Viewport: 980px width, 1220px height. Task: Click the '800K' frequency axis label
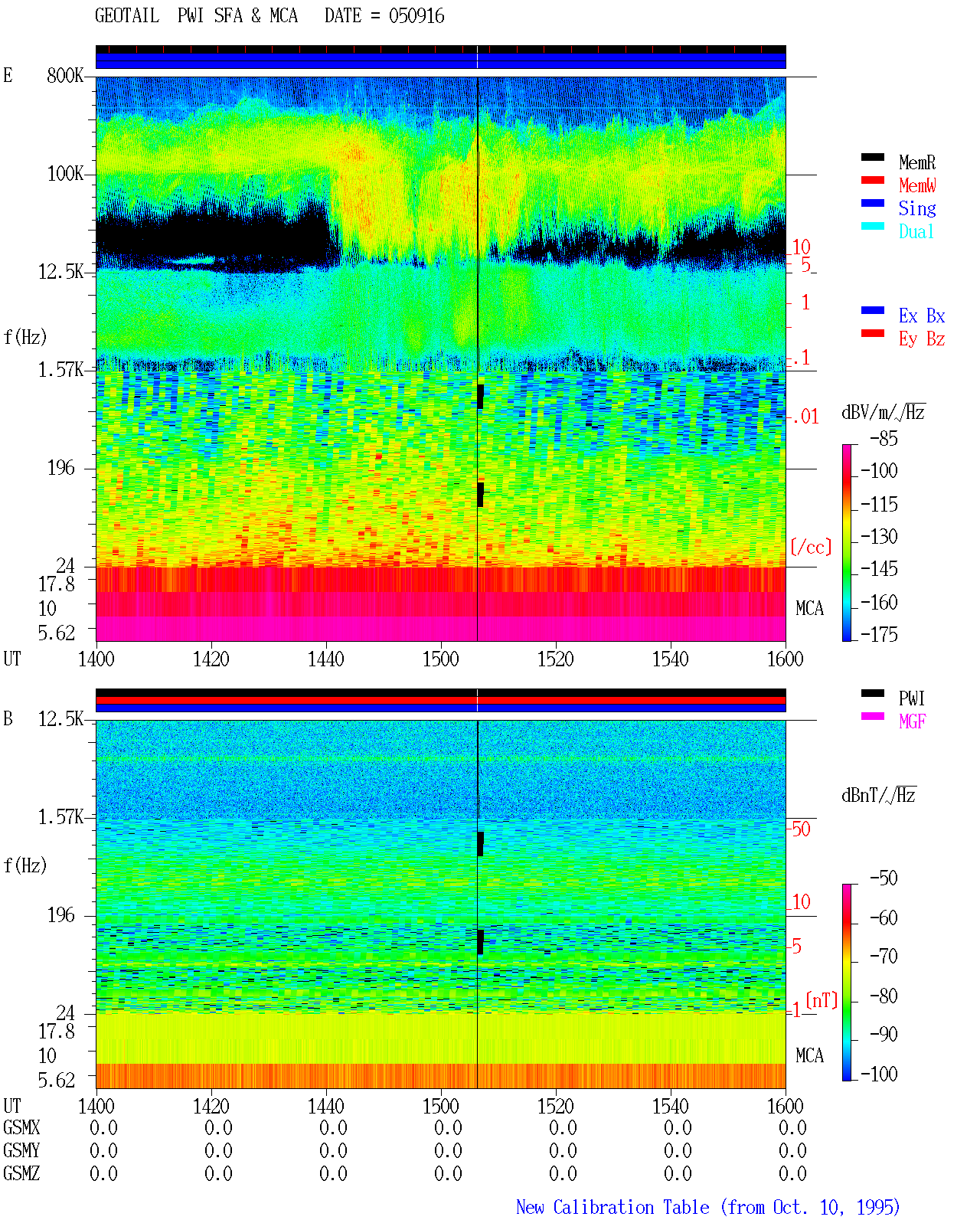65,75
